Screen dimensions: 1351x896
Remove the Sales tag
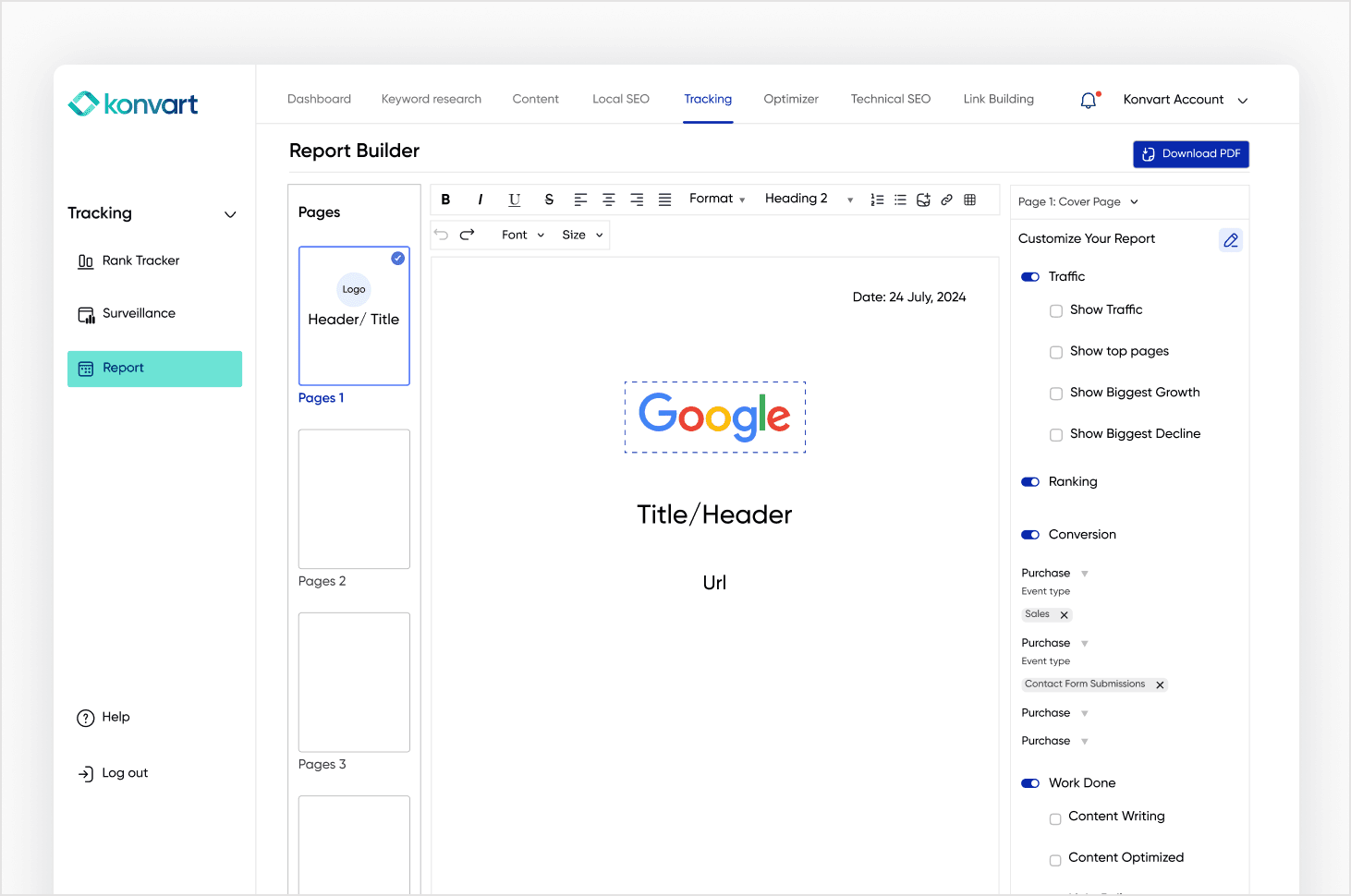1065,615
